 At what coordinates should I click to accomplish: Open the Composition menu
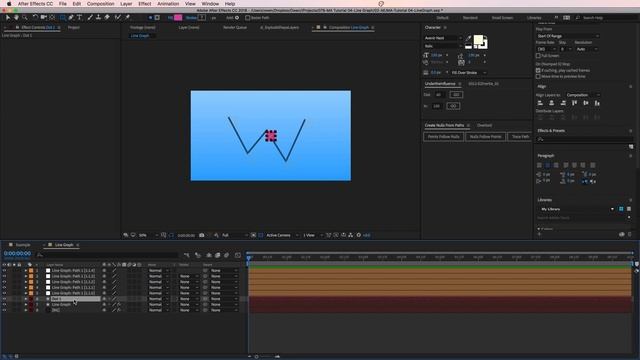[100, 4]
